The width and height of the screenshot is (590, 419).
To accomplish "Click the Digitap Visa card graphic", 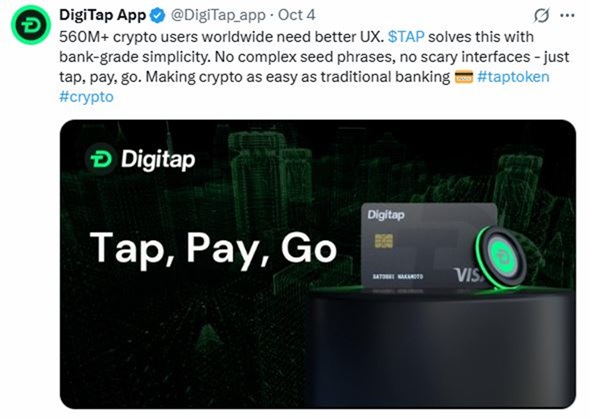I will pos(429,247).
